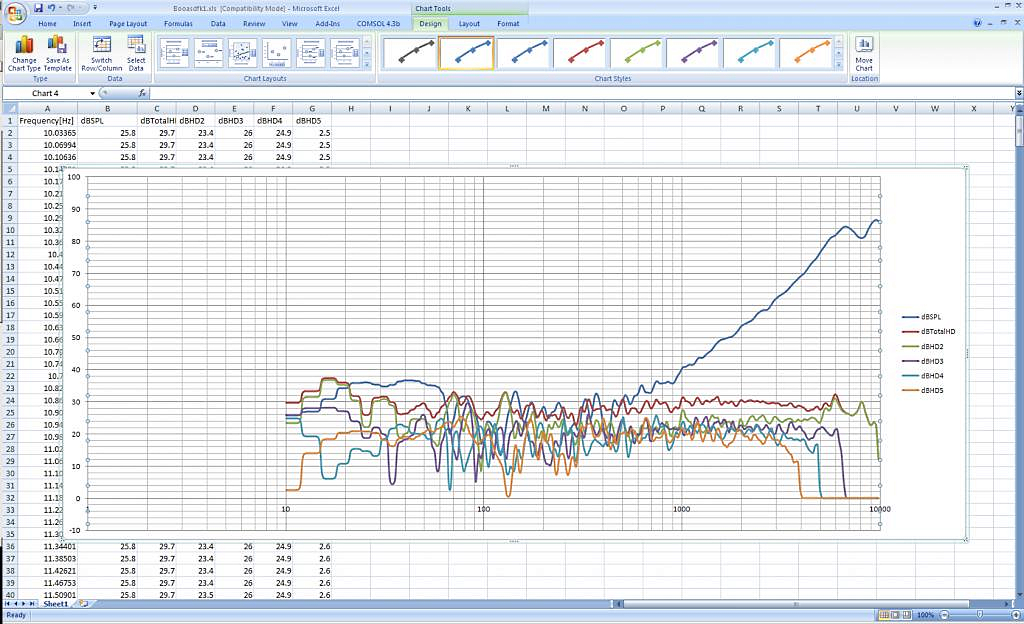Click the Office button logo
Image resolution: width=1024 pixels, height=624 pixels.
tap(16, 12)
